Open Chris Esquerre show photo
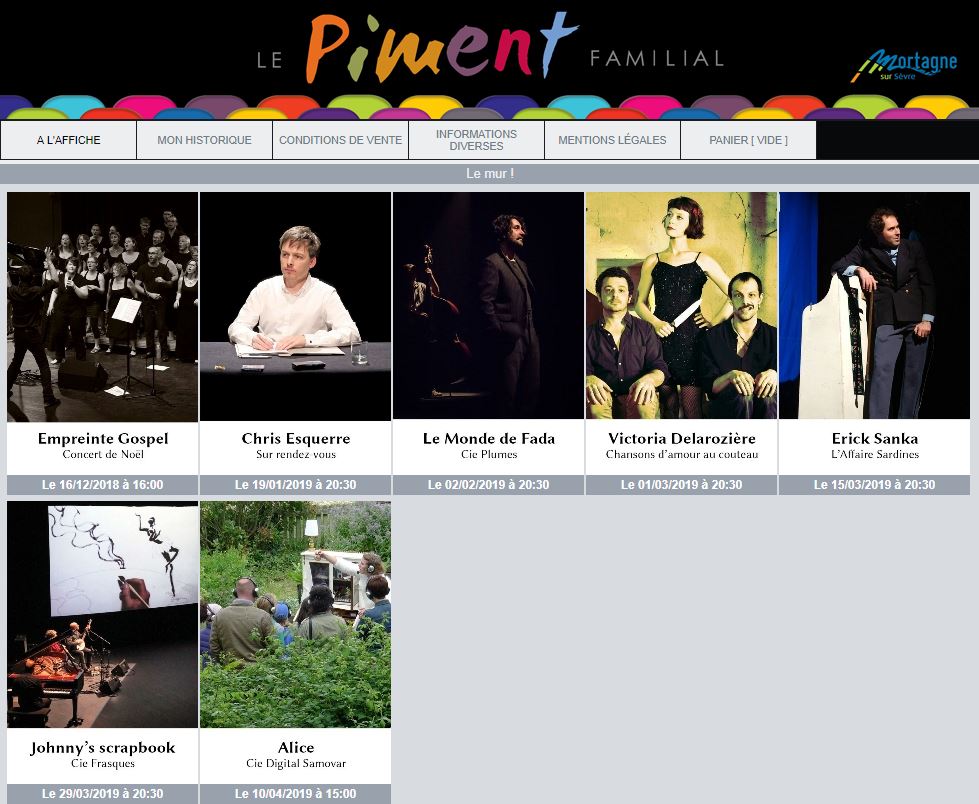Screen dimensions: 979x804 point(295,306)
